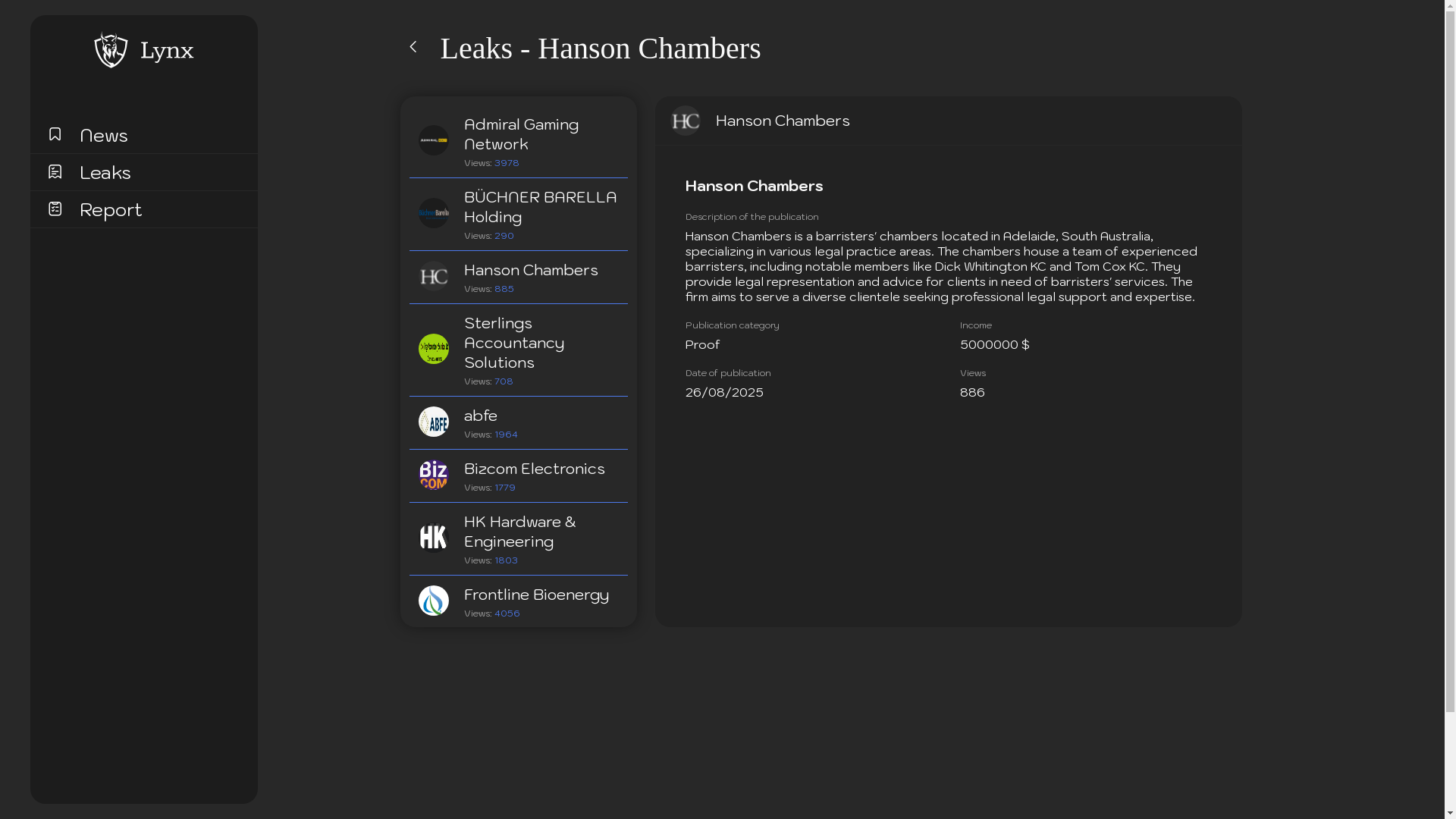Viewport: 1456px width, 819px height.
Task: Click the green Sterlings Accountancy logo
Action: pos(434,349)
